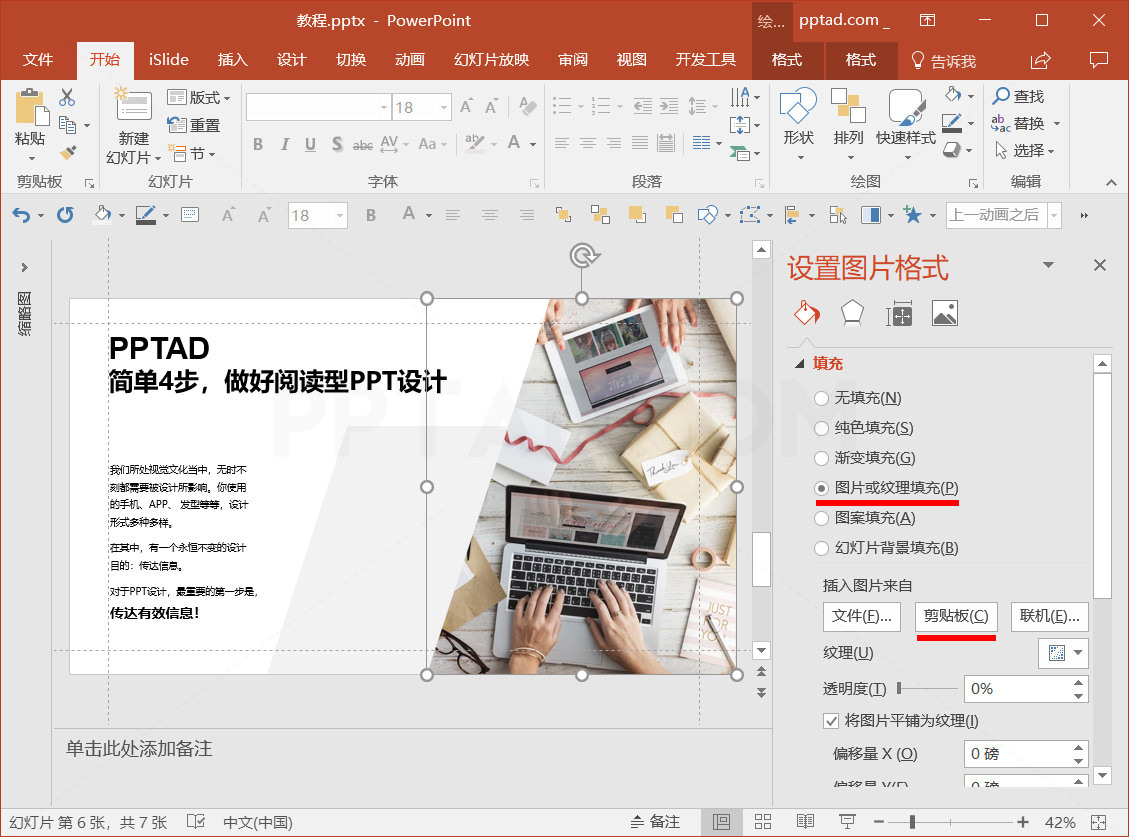Open the Size & Properties tab icon

click(898, 313)
